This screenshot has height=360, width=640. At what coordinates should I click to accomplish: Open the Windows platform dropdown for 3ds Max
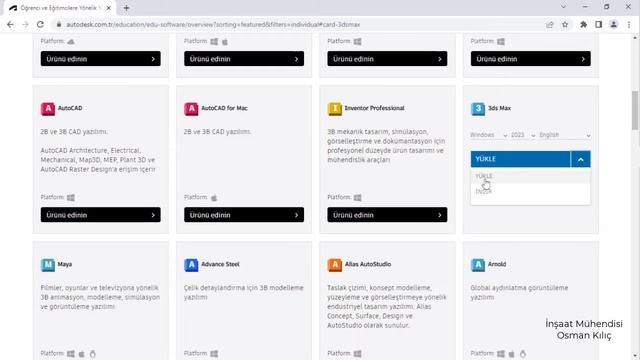point(488,135)
